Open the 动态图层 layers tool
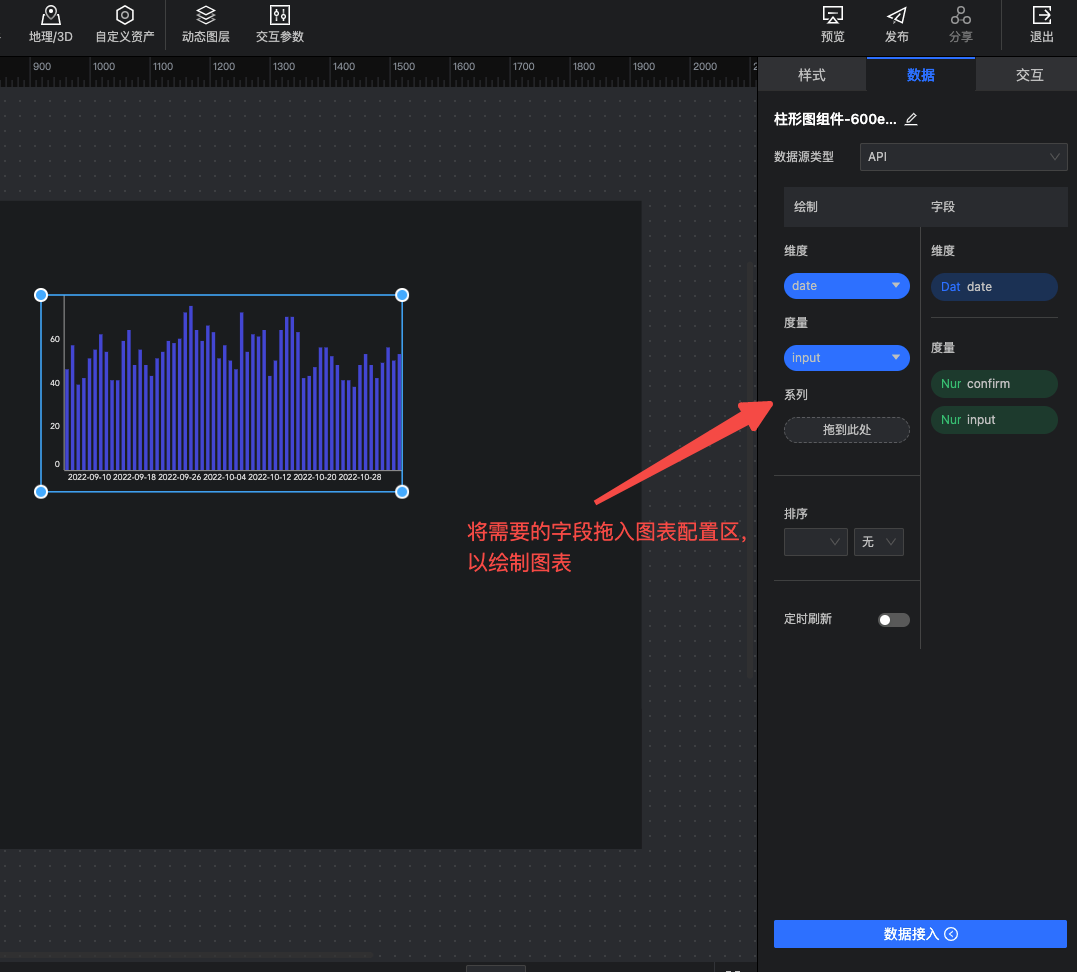 [205, 24]
